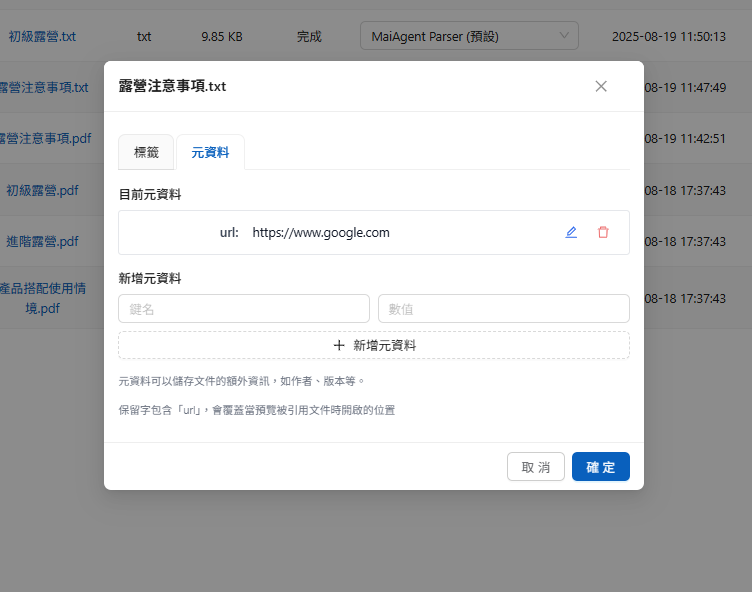Open the 初級露營.pdf file link

point(42,190)
